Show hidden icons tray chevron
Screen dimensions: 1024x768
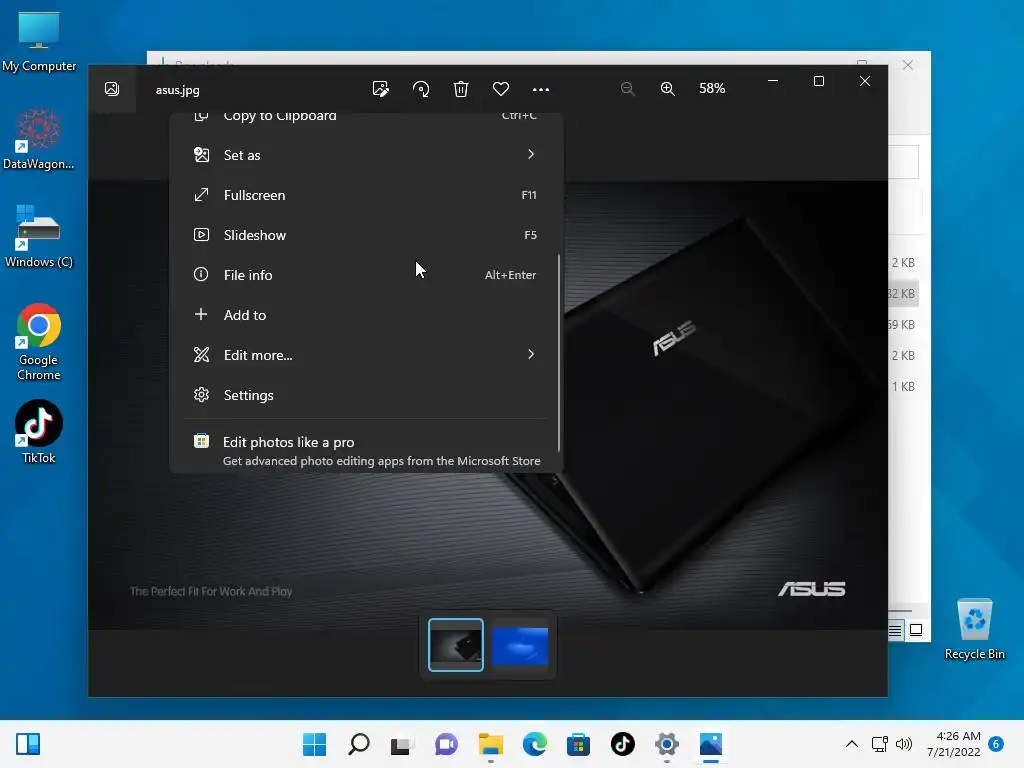tap(852, 744)
